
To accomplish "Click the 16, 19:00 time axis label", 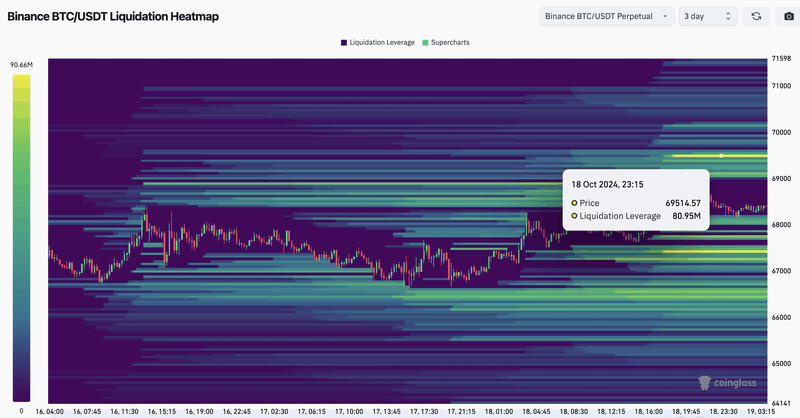I will [199, 411].
